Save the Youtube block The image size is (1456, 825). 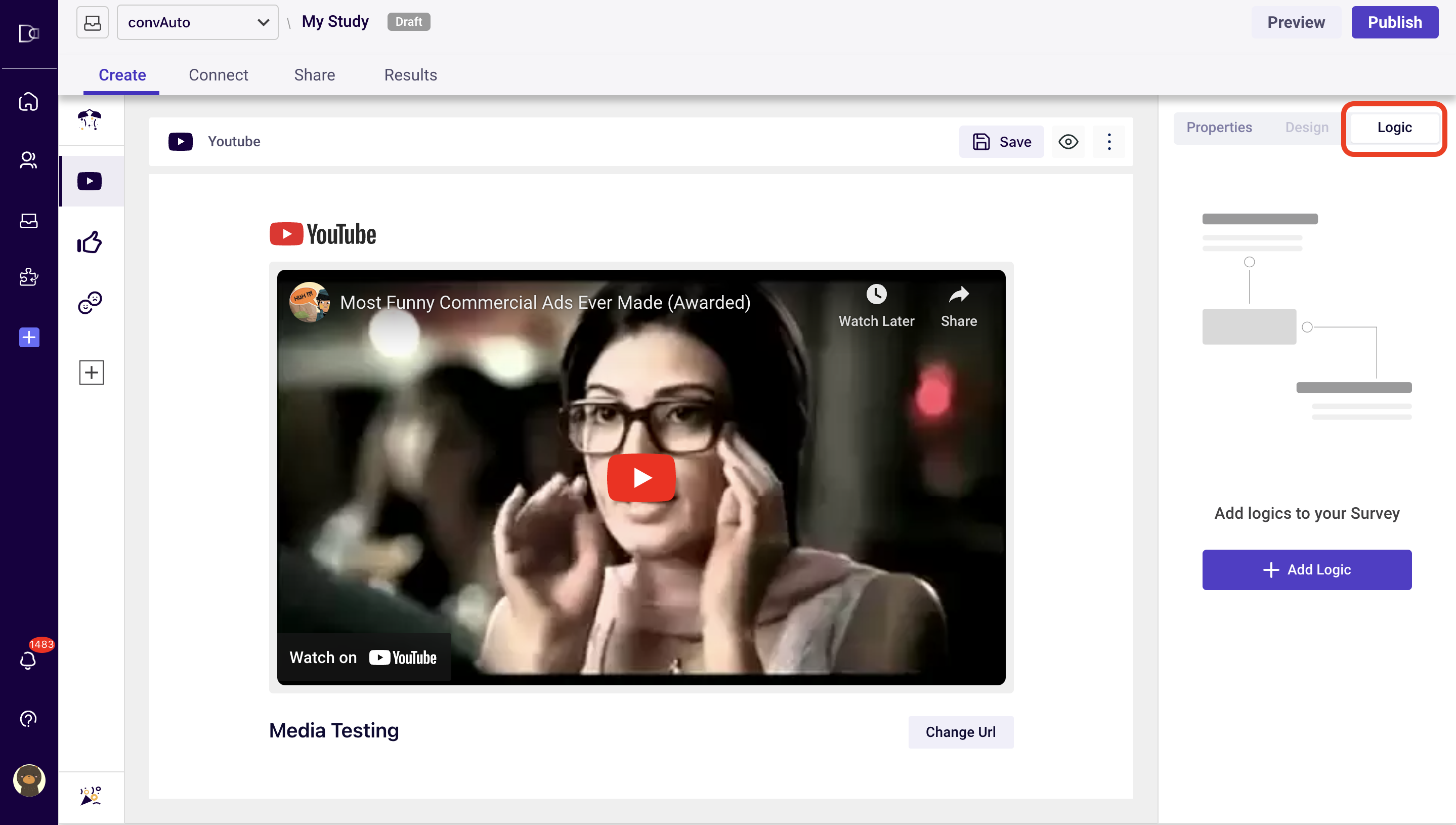point(1001,142)
